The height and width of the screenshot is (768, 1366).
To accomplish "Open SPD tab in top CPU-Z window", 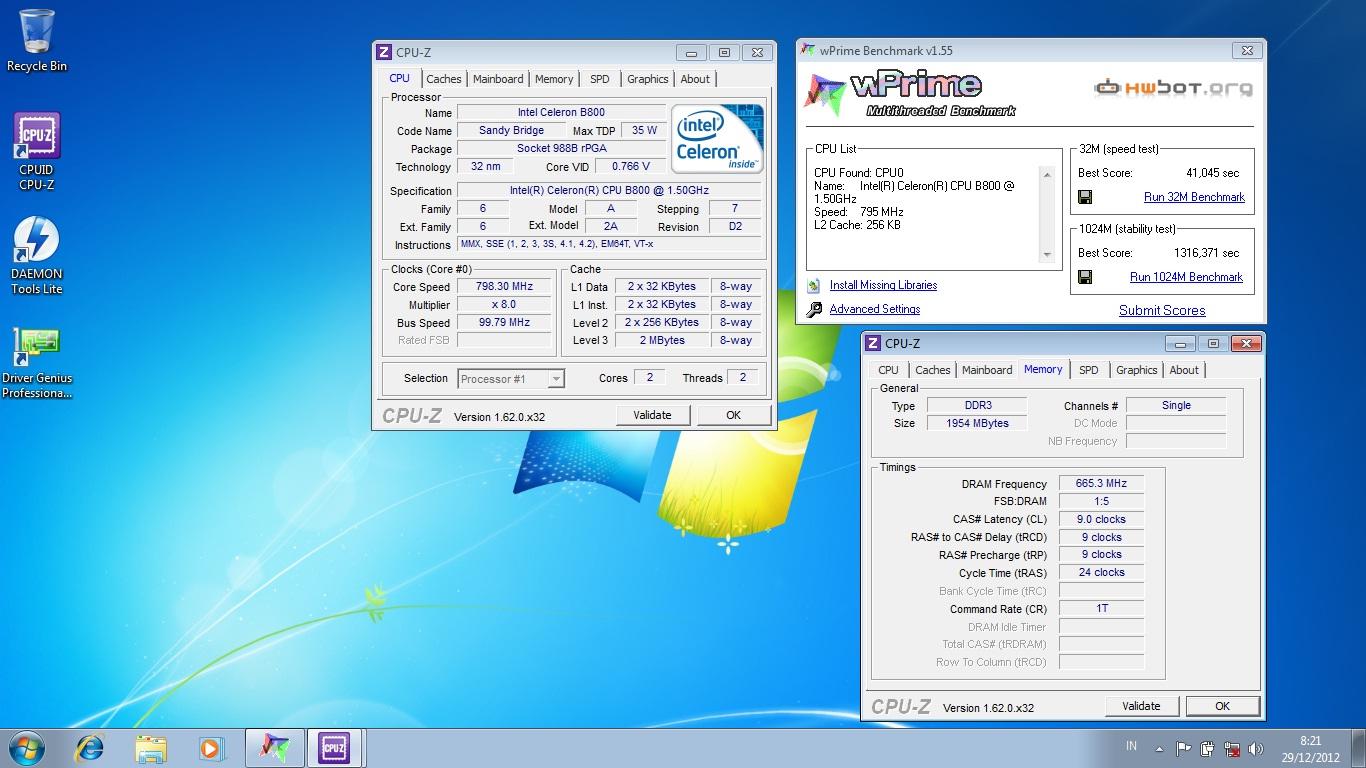I will point(599,79).
